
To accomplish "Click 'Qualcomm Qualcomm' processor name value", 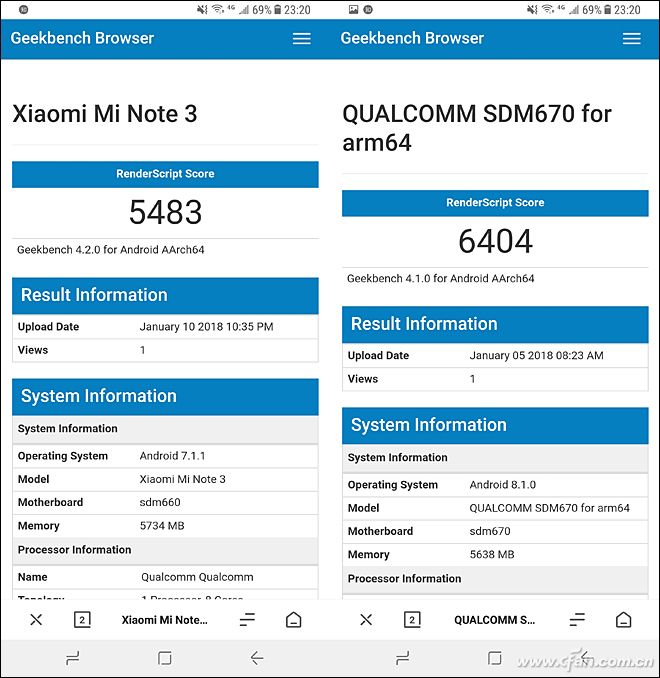I will [197, 577].
